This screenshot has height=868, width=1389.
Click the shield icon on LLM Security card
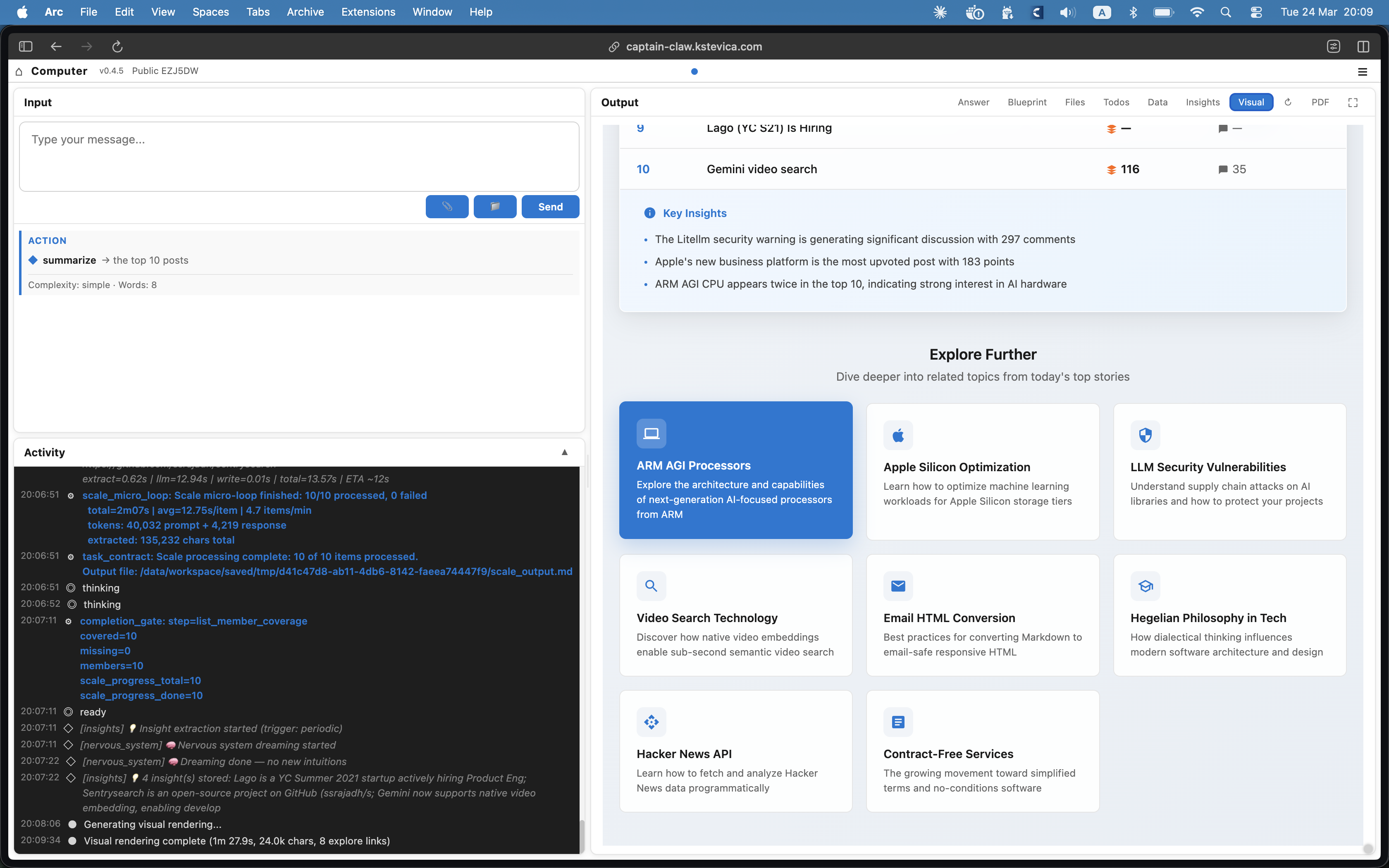1145,435
